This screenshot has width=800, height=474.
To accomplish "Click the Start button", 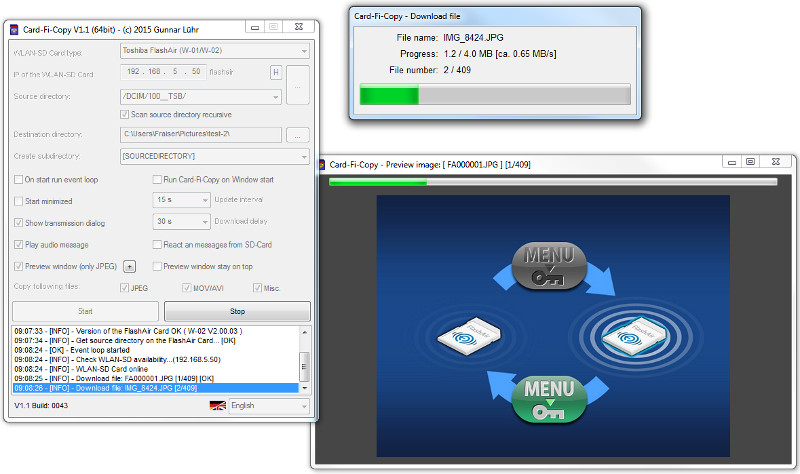I will coord(85,311).
